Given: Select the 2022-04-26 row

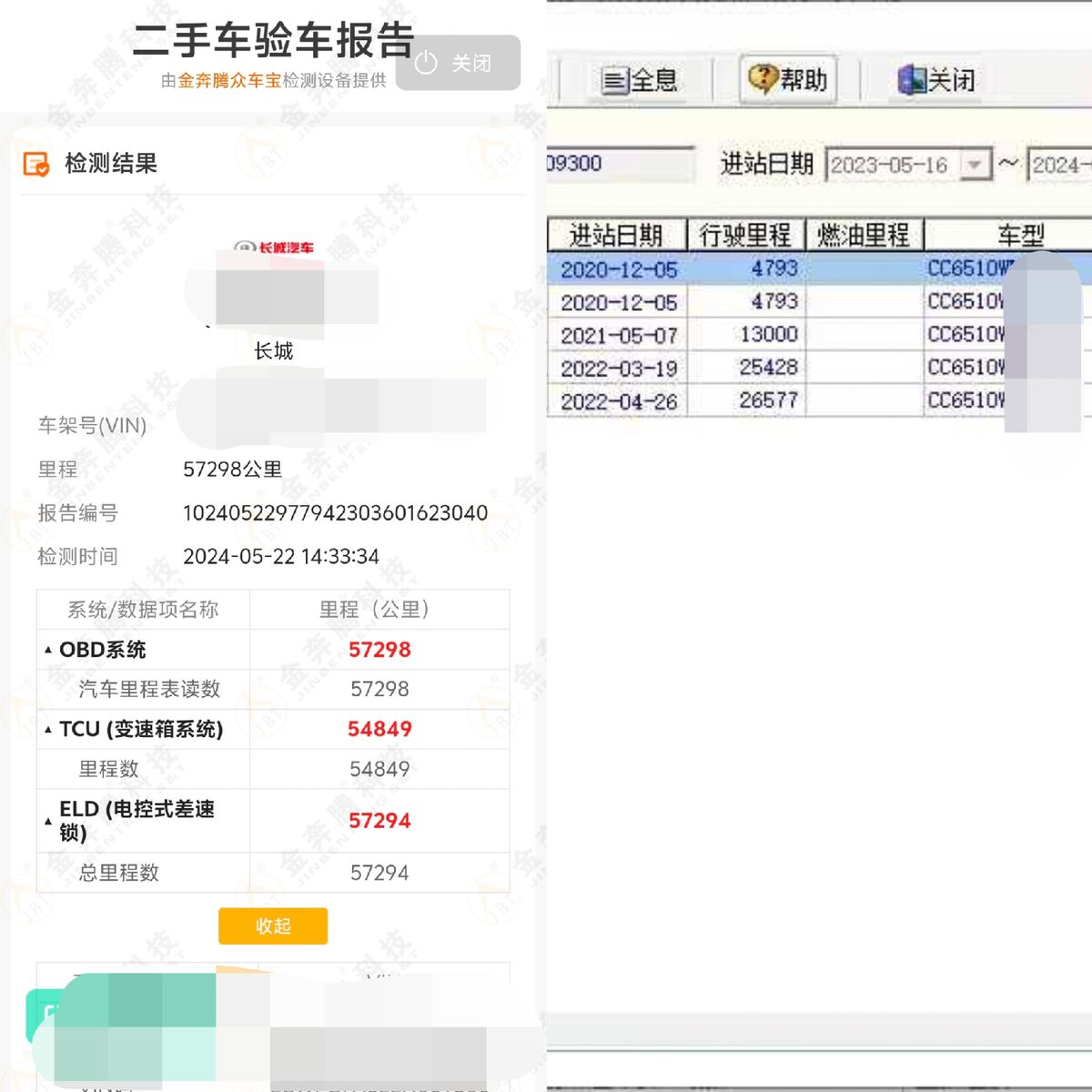Looking at the screenshot, I should 819,400.
